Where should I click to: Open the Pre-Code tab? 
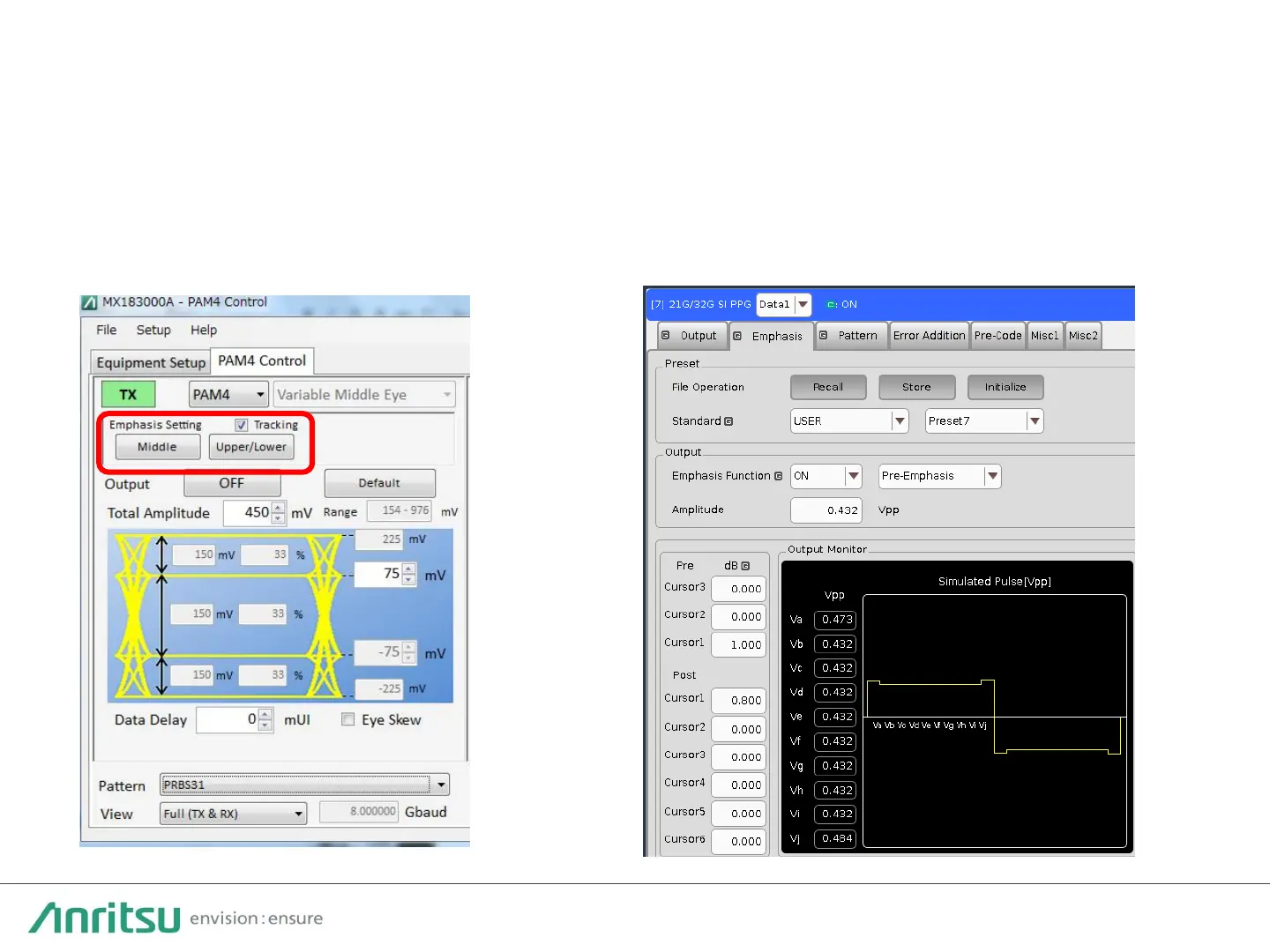[x=998, y=336]
